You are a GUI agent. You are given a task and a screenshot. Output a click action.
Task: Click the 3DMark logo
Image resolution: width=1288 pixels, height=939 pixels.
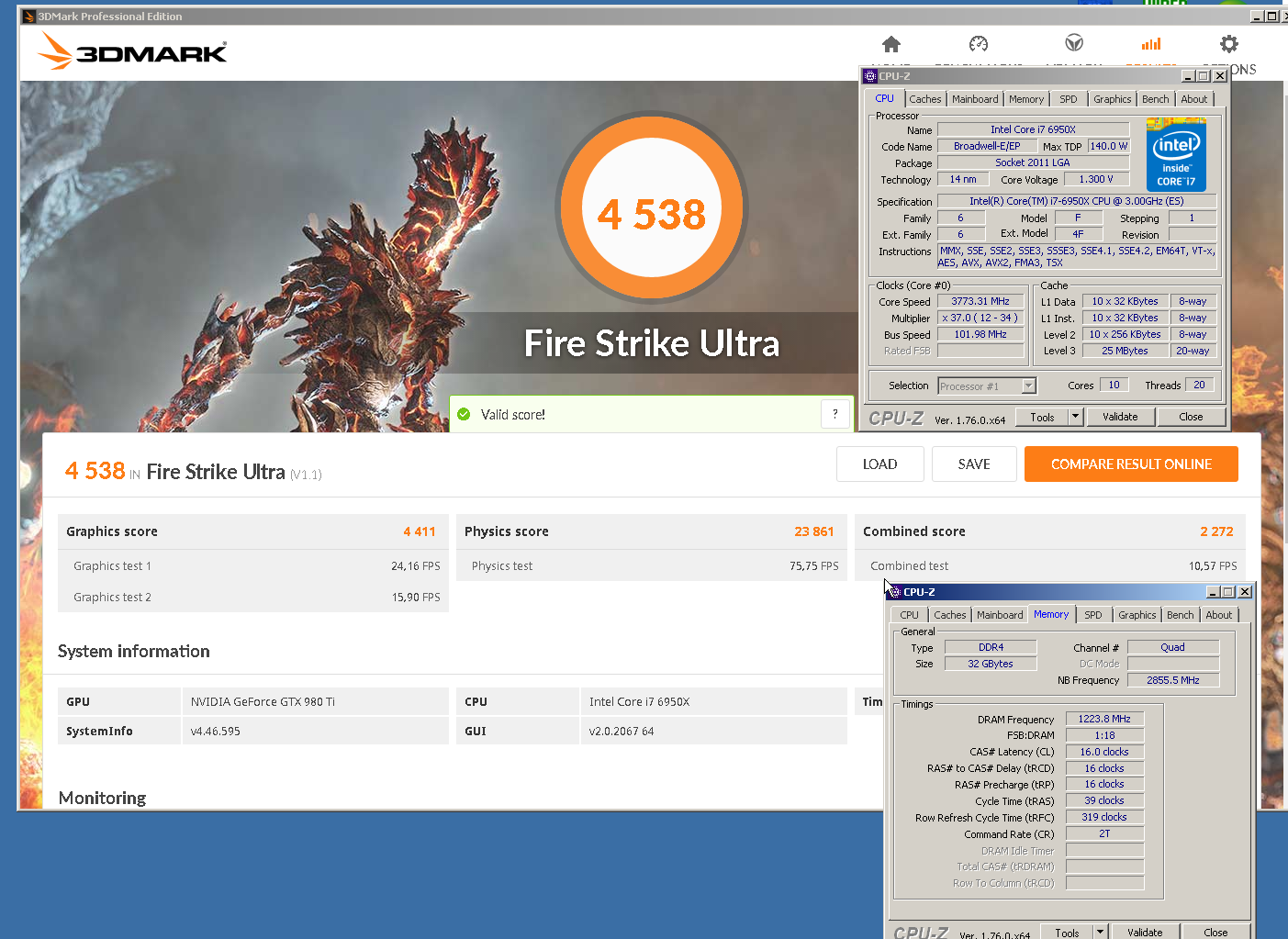[132, 51]
